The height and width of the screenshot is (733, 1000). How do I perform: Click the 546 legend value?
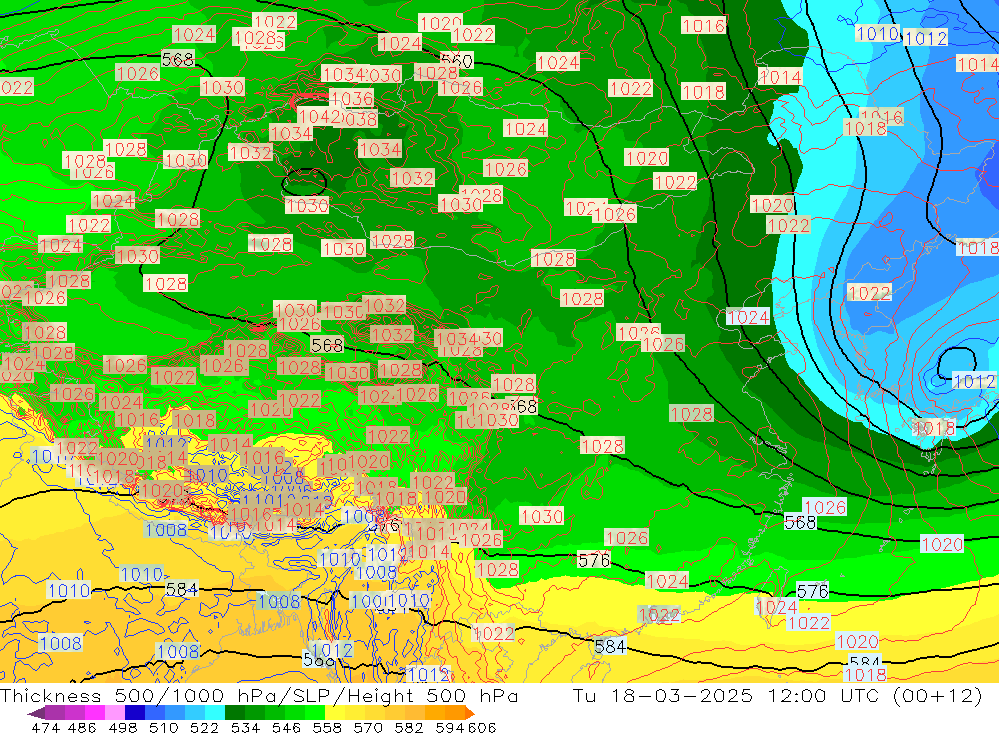[x=286, y=727]
